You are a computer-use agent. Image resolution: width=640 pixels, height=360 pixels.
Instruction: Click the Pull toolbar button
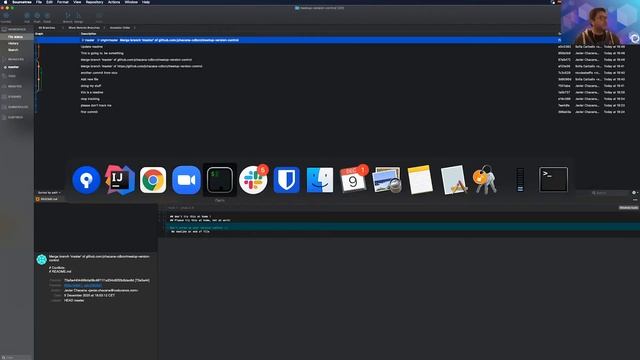(27, 17)
